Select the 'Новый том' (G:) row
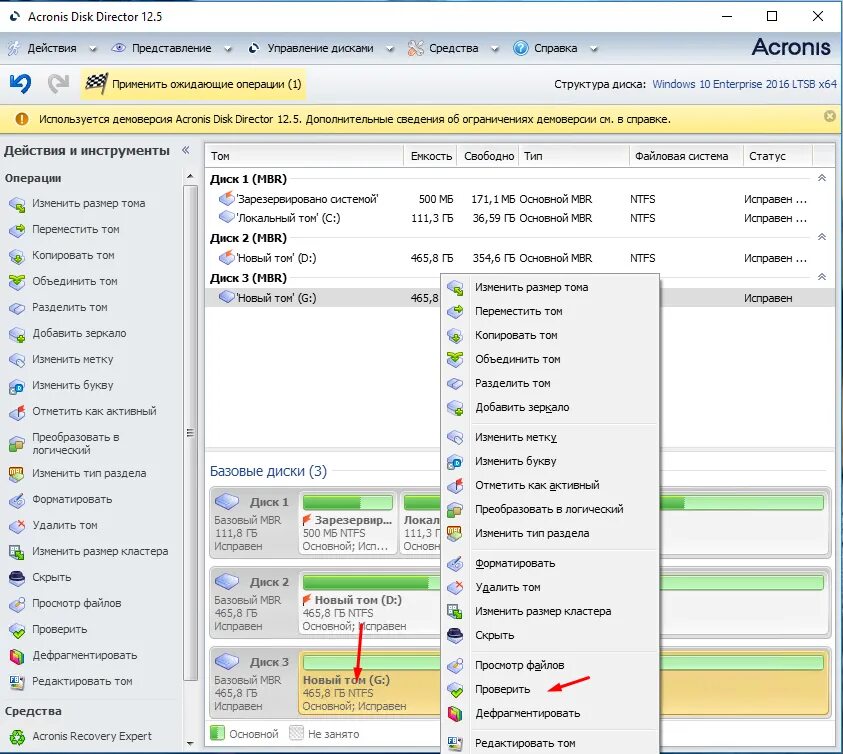Screen dimensions: 843x754 coord(519,298)
